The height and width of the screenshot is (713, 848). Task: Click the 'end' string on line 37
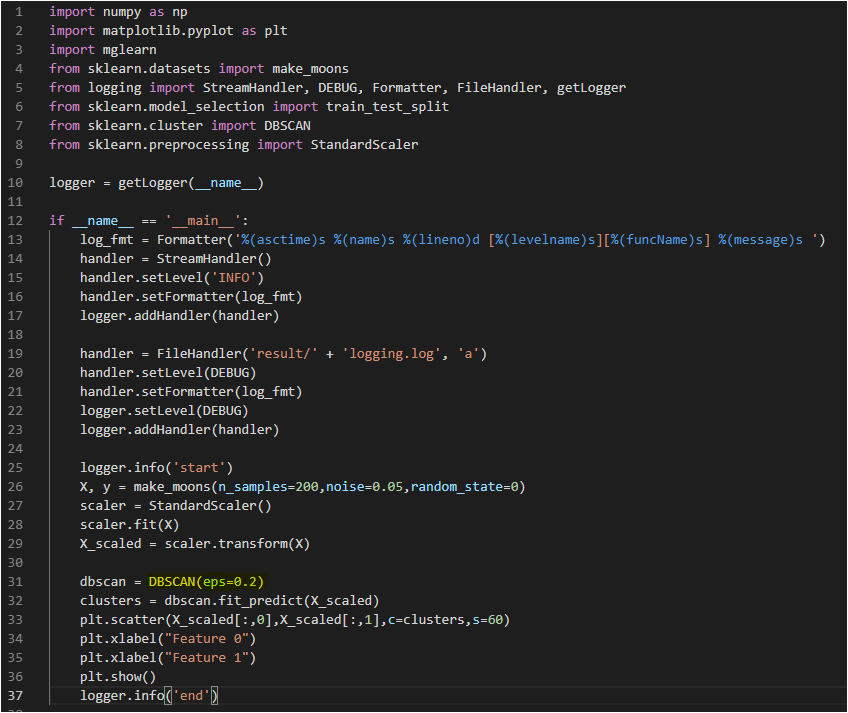pos(191,696)
